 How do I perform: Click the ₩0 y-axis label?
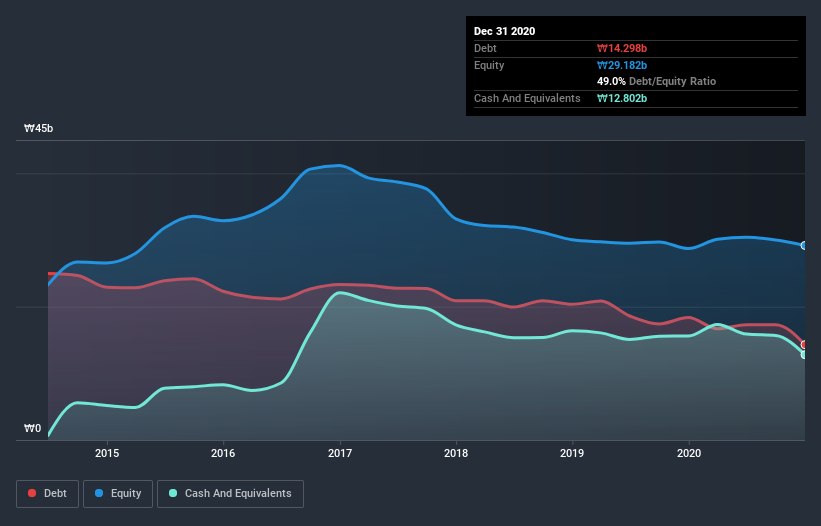click(32, 428)
